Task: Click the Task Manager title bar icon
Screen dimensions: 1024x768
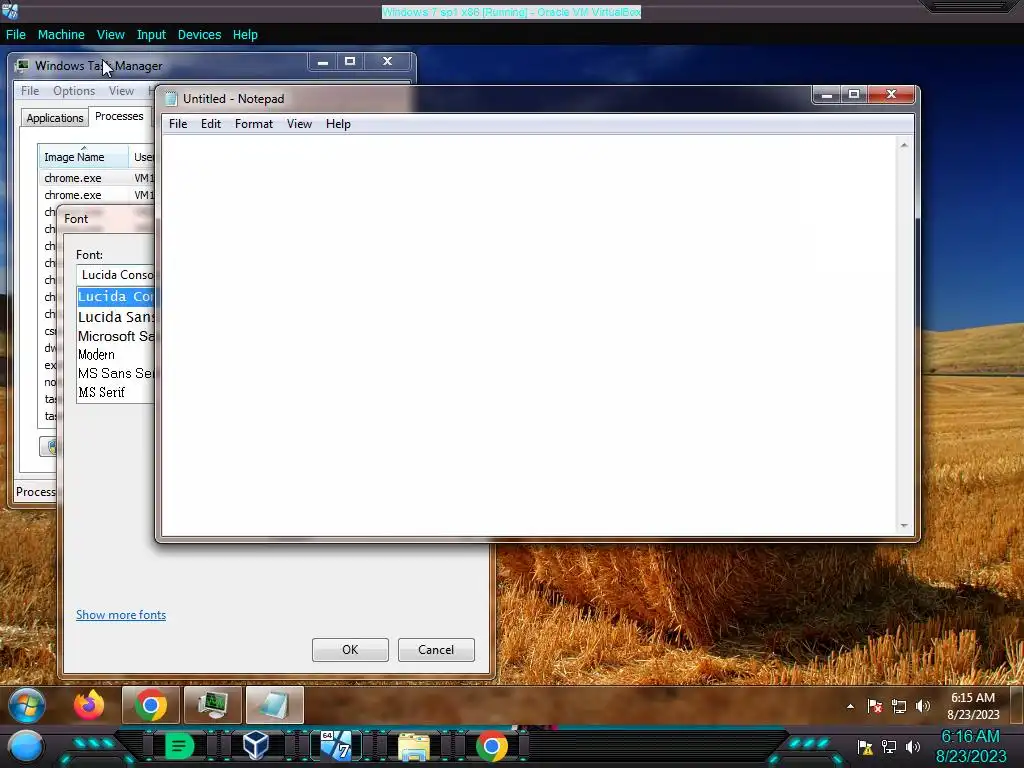Action: tap(22, 65)
